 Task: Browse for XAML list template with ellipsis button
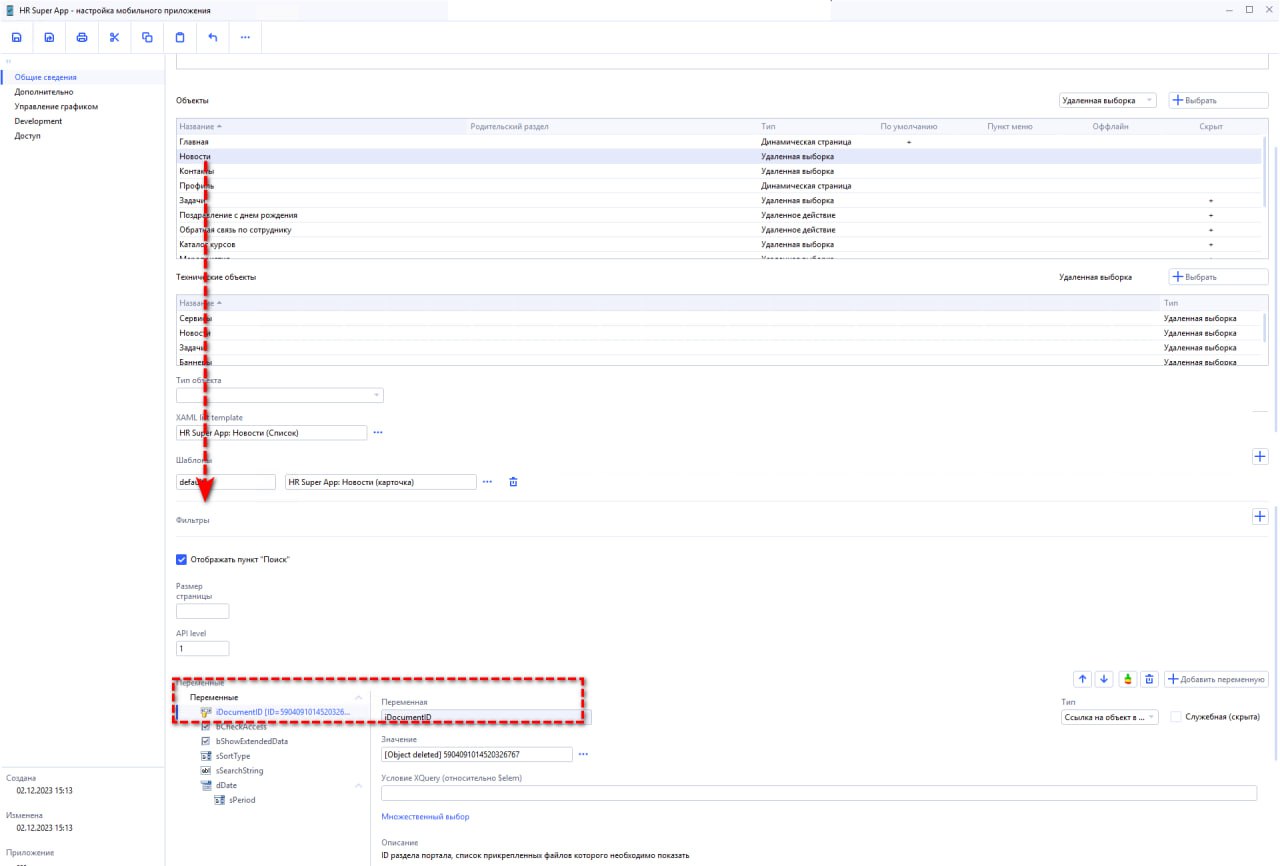click(x=378, y=433)
